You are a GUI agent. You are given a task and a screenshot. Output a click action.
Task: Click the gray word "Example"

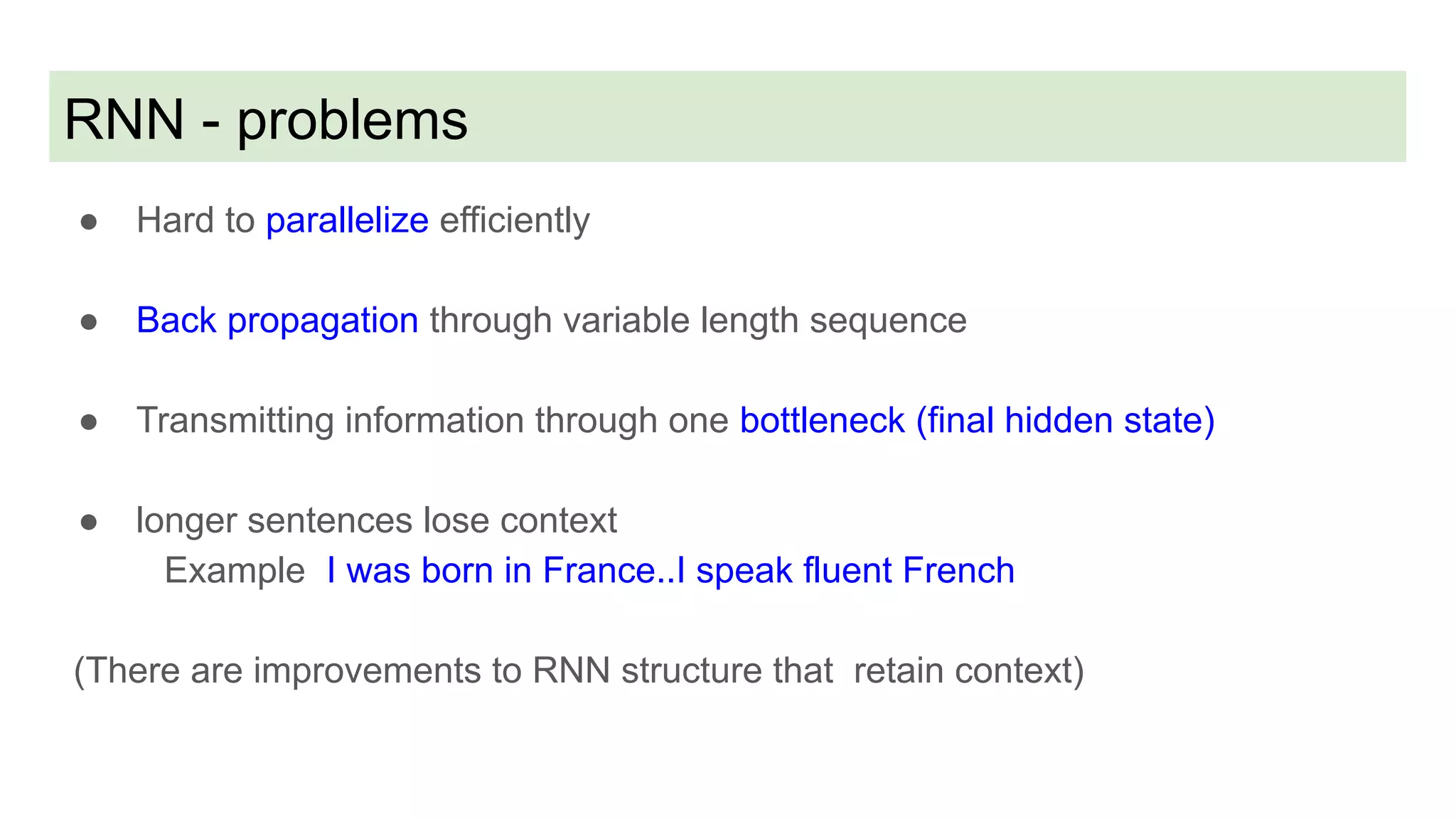tap(235, 571)
